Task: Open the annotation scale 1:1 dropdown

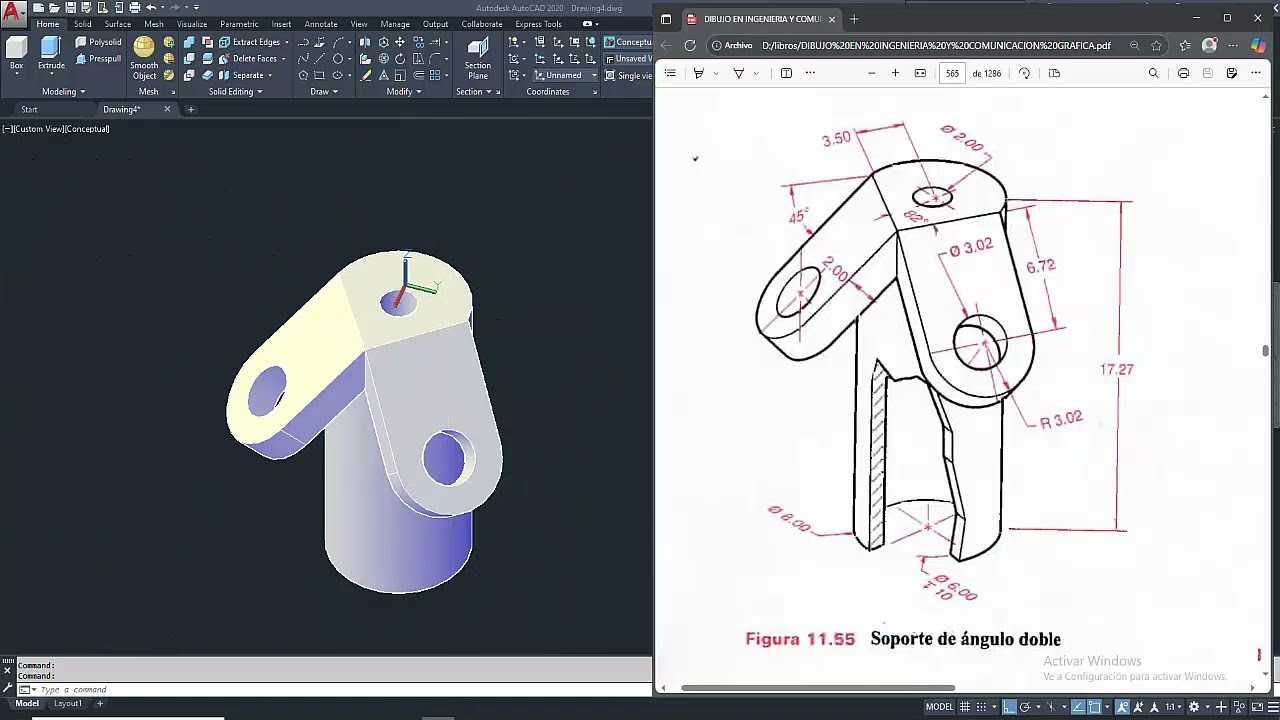Action: pos(1172,707)
